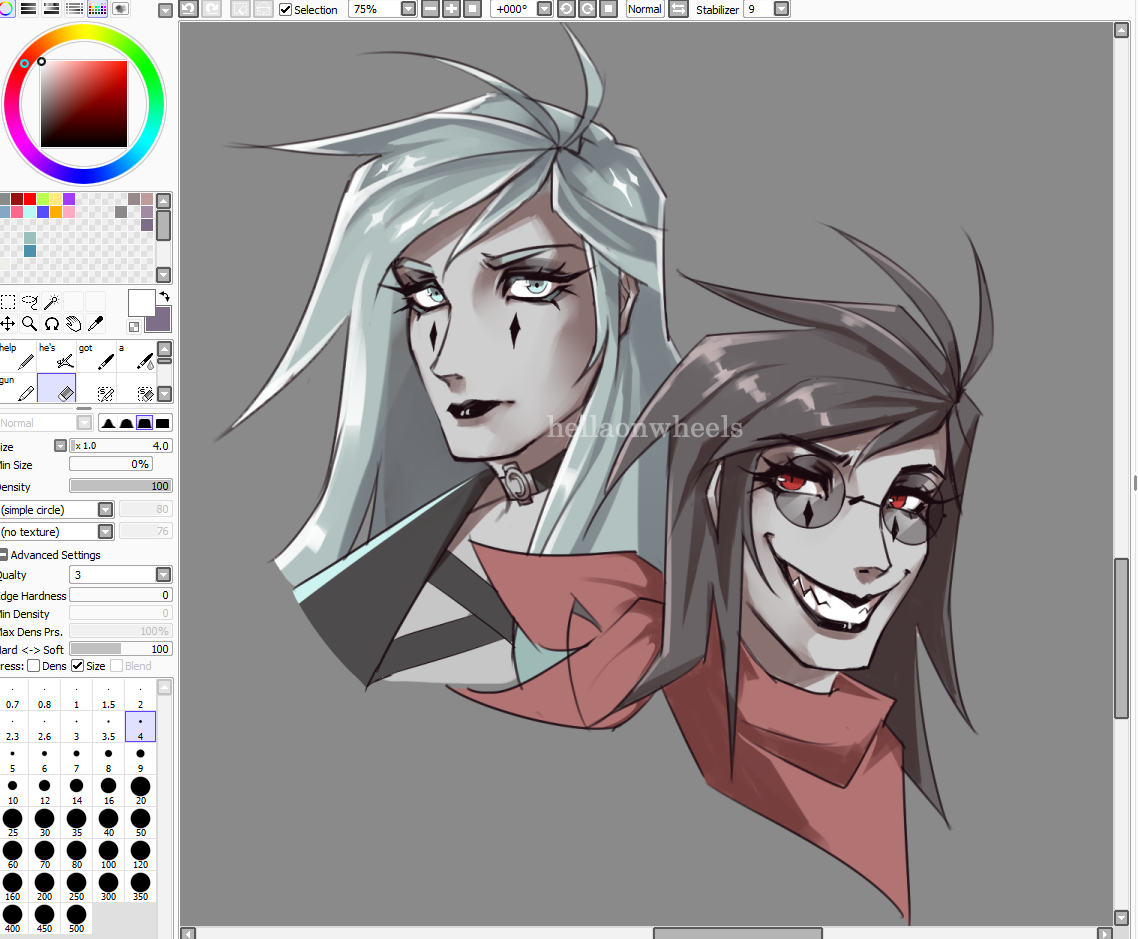Open the Stabilizer value dropdown
The width and height of the screenshot is (1138, 939).
pyautogui.click(x=781, y=9)
